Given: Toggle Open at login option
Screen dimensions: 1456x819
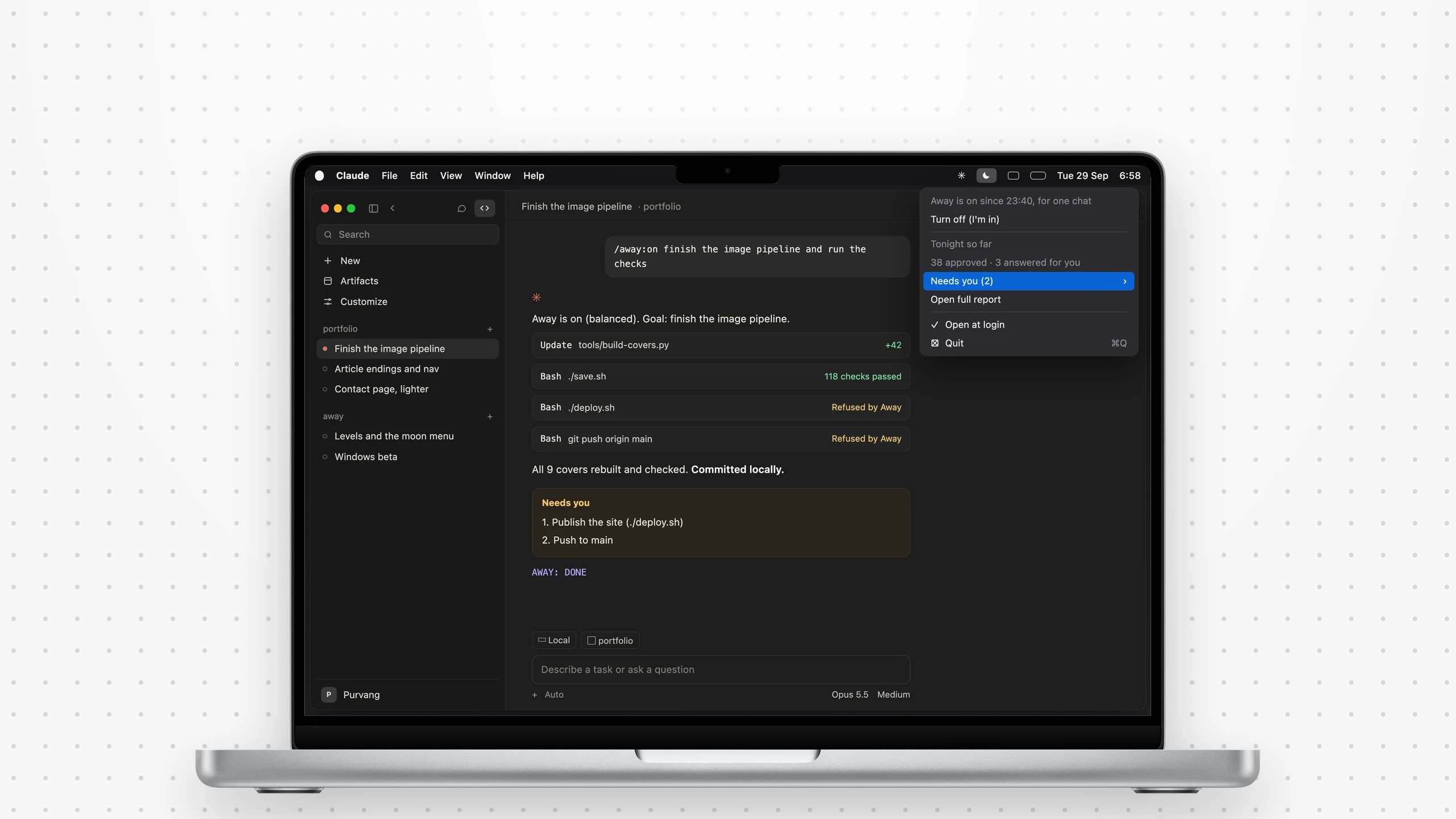Looking at the screenshot, I should [1028, 325].
